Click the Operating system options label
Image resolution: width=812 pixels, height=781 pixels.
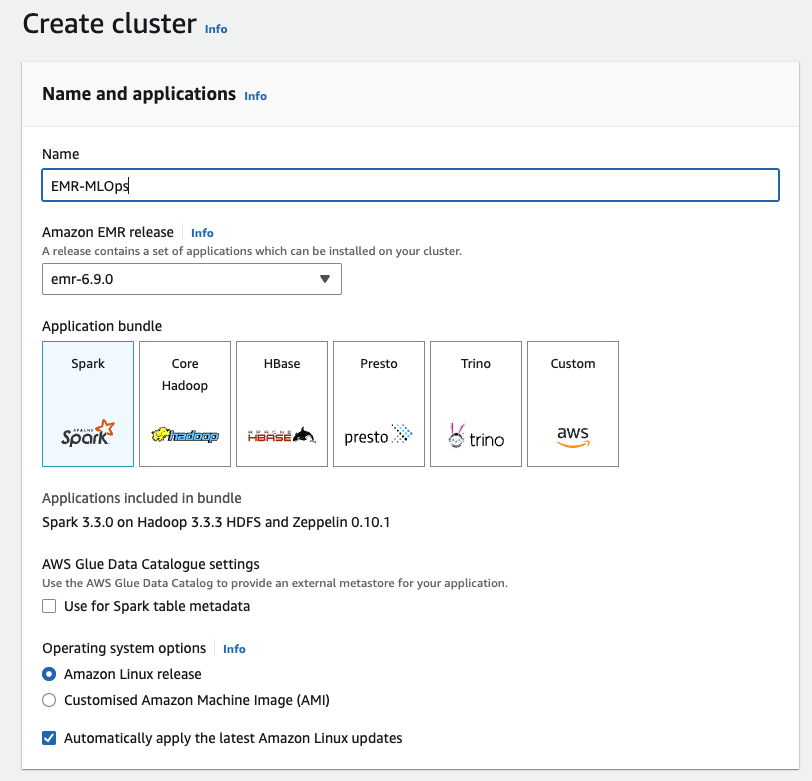[124, 648]
